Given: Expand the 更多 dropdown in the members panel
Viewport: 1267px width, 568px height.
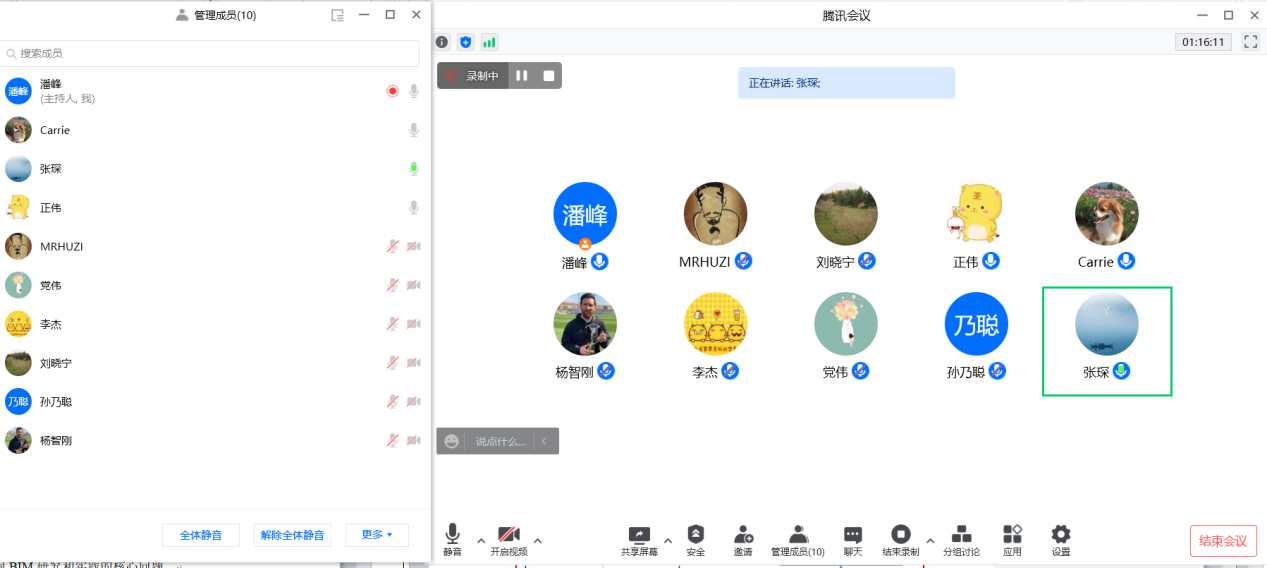Looking at the screenshot, I should [377, 535].
